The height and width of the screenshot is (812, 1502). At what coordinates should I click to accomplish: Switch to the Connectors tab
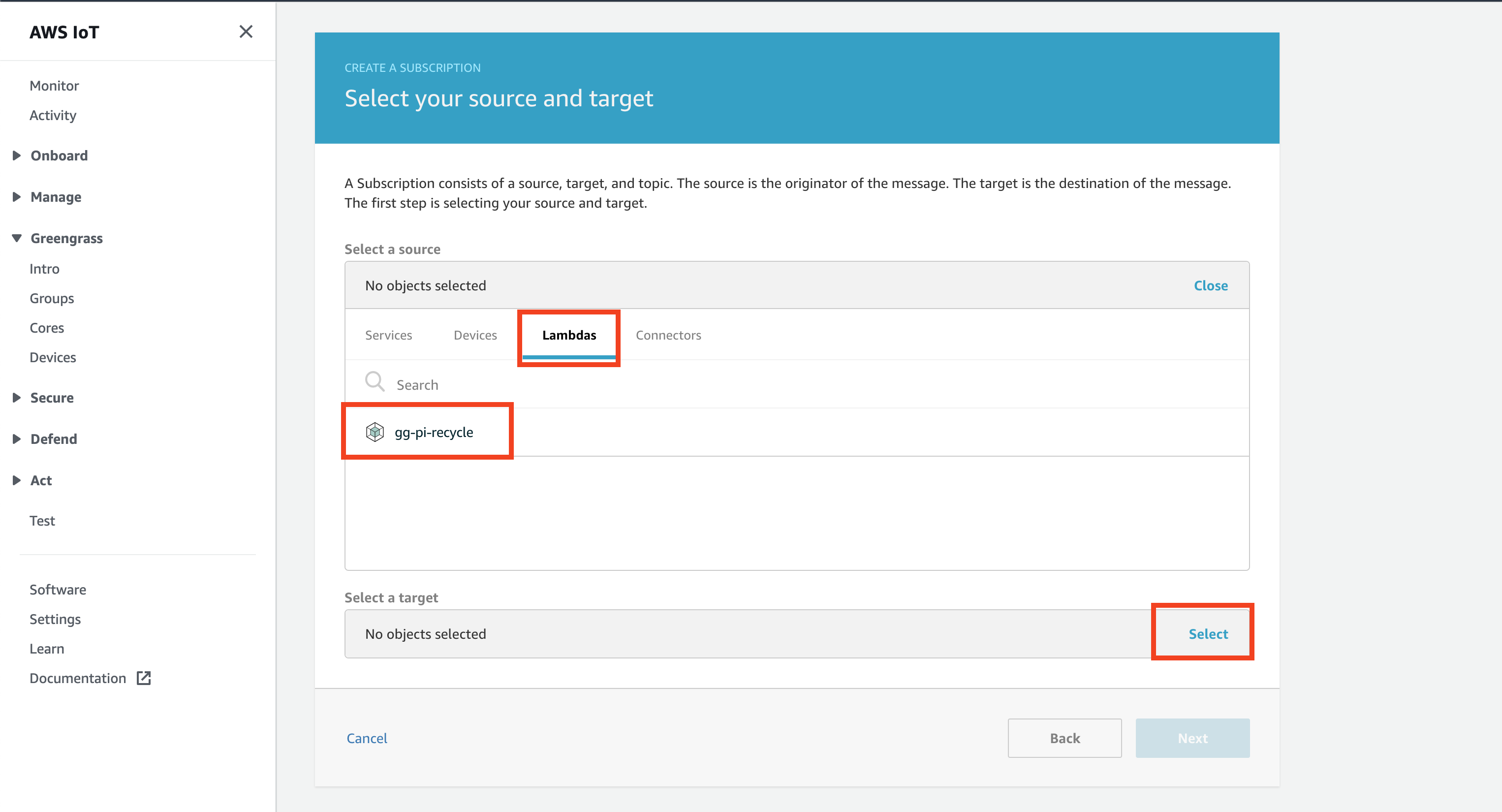point(668,335)
